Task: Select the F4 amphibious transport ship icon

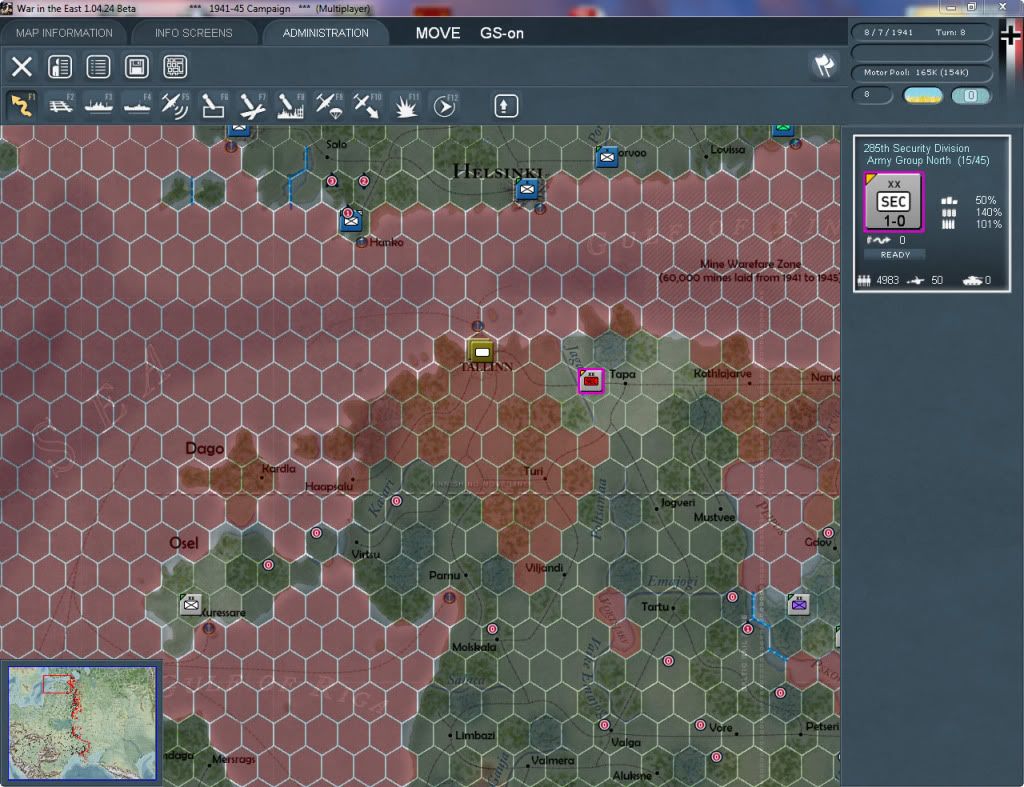Action: click(137, 105)
